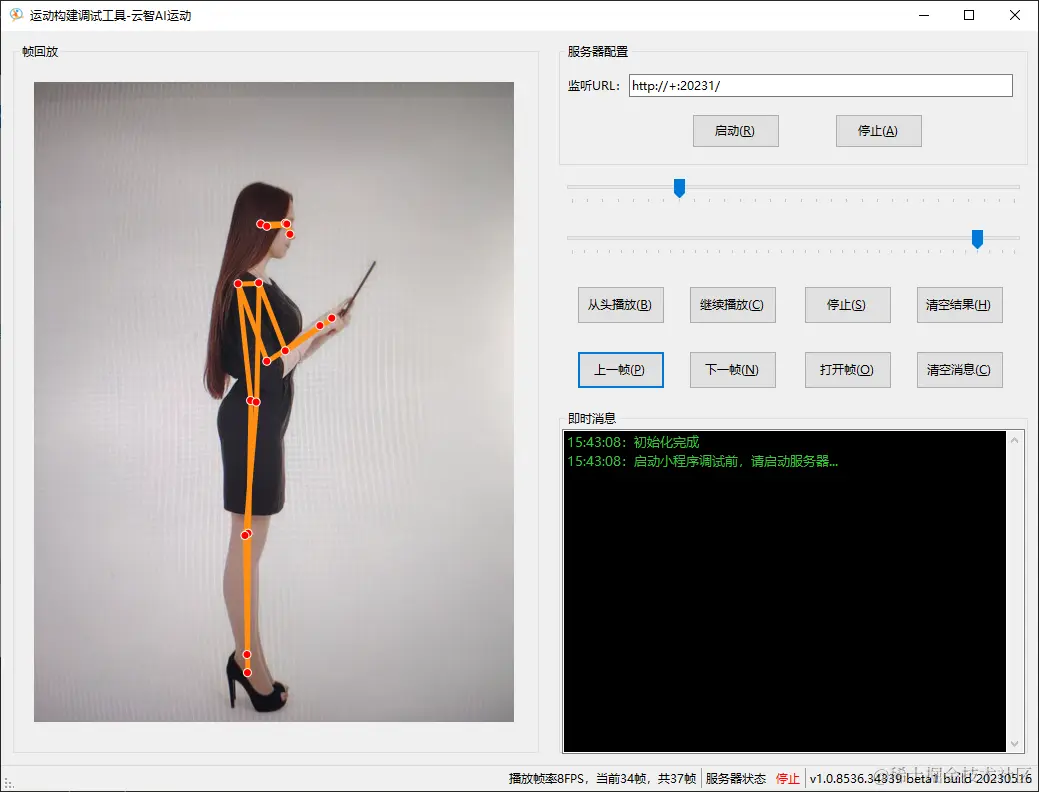Click the lower slider thumb

[x=977, y=239]
